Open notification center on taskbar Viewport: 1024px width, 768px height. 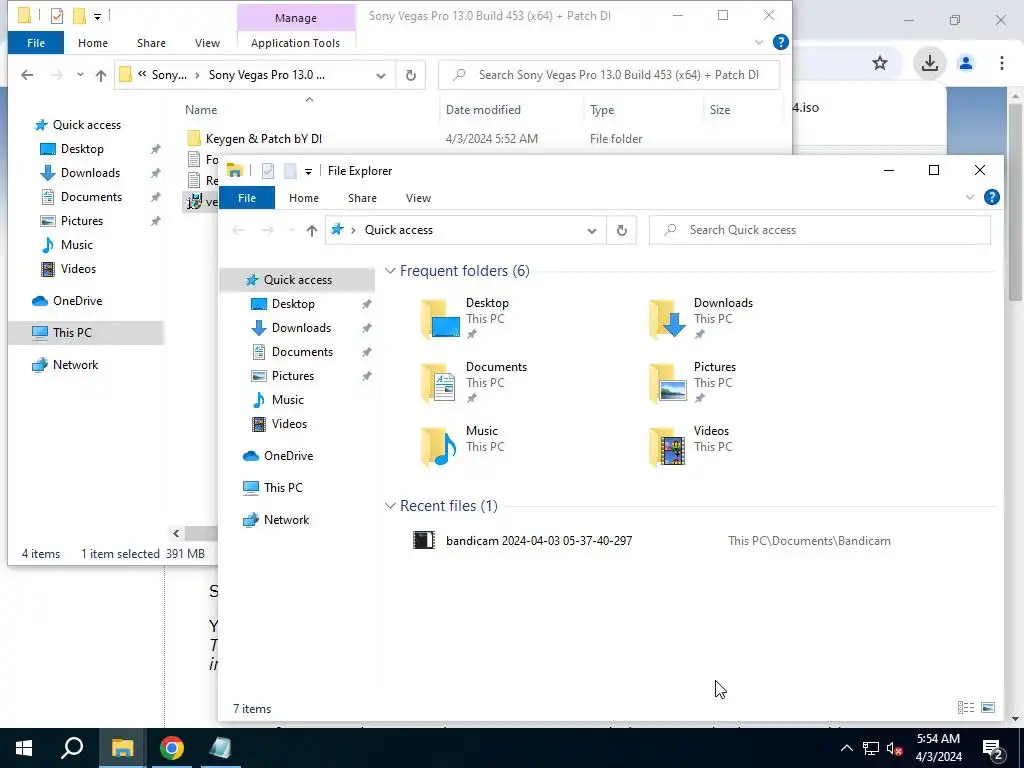tap(993, 748)
